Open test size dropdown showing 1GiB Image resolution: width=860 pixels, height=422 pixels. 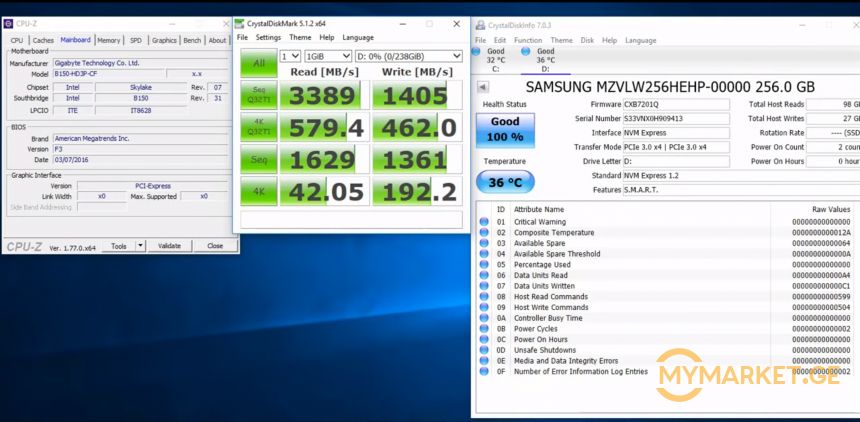click(x=328, y=56)
